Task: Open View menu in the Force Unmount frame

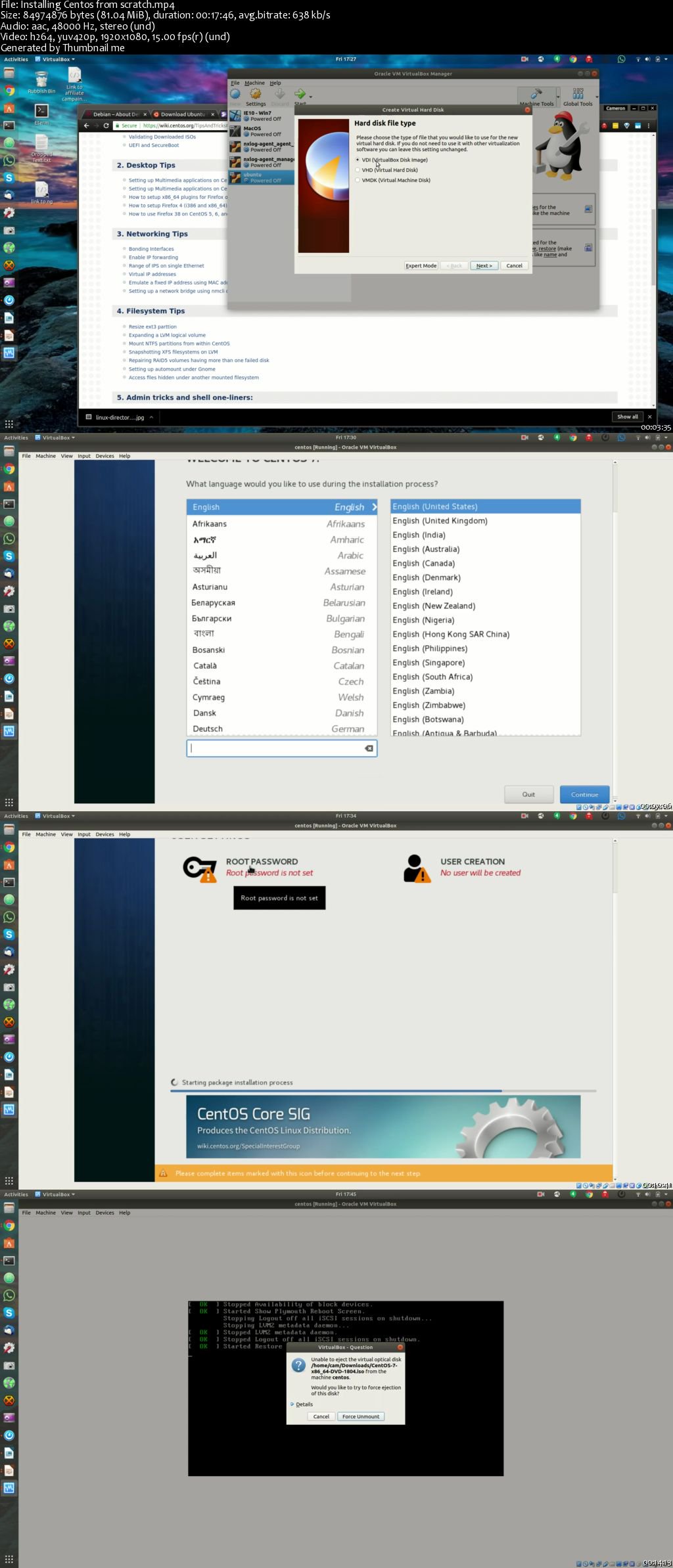Action: (67, 1213)
